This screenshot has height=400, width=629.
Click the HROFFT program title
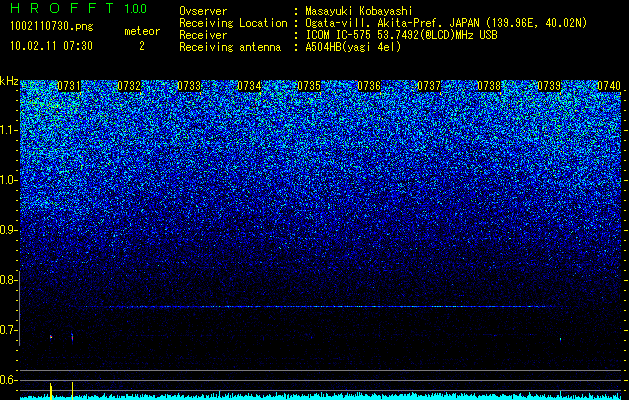[63, 8]
